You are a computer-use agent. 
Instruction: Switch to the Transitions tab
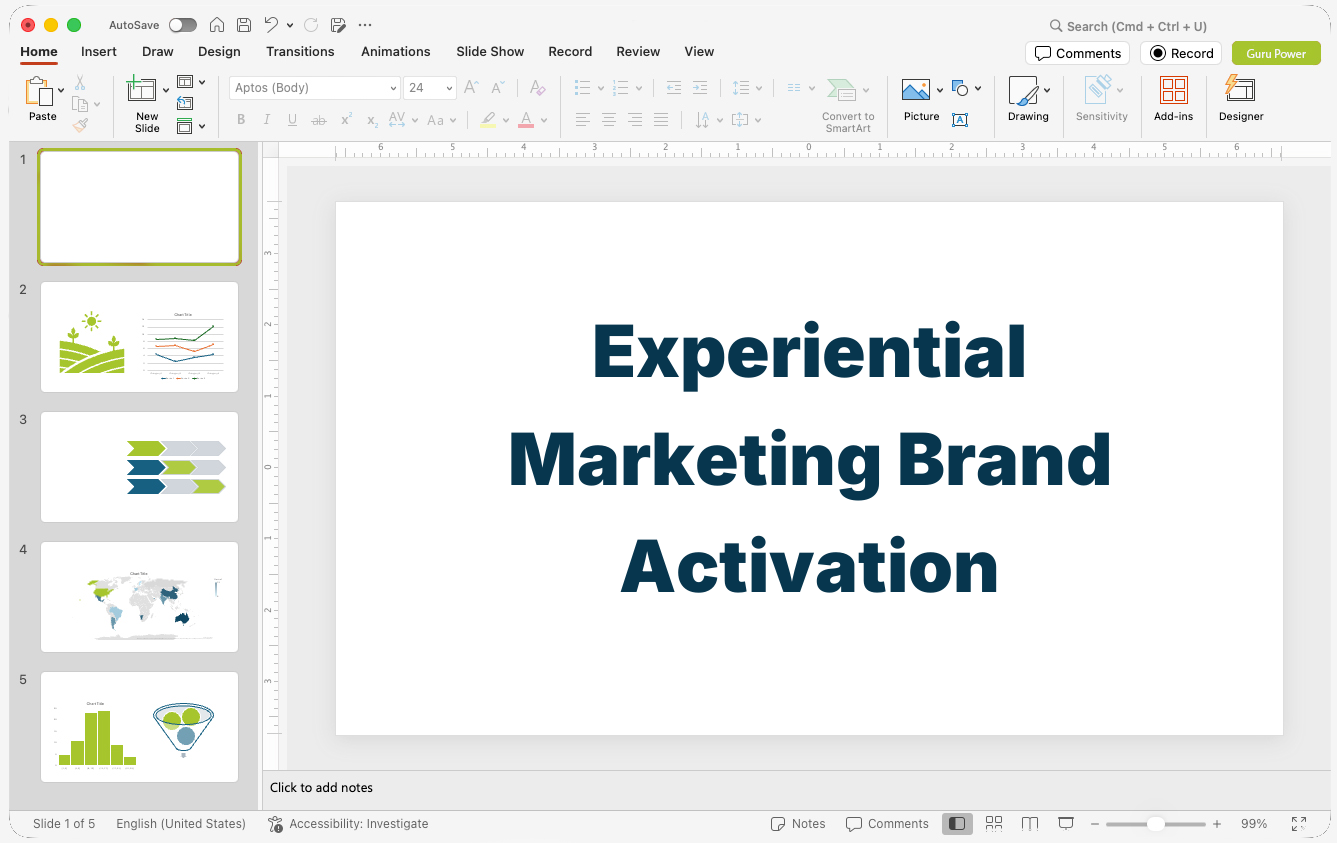(x=300, y=52)
